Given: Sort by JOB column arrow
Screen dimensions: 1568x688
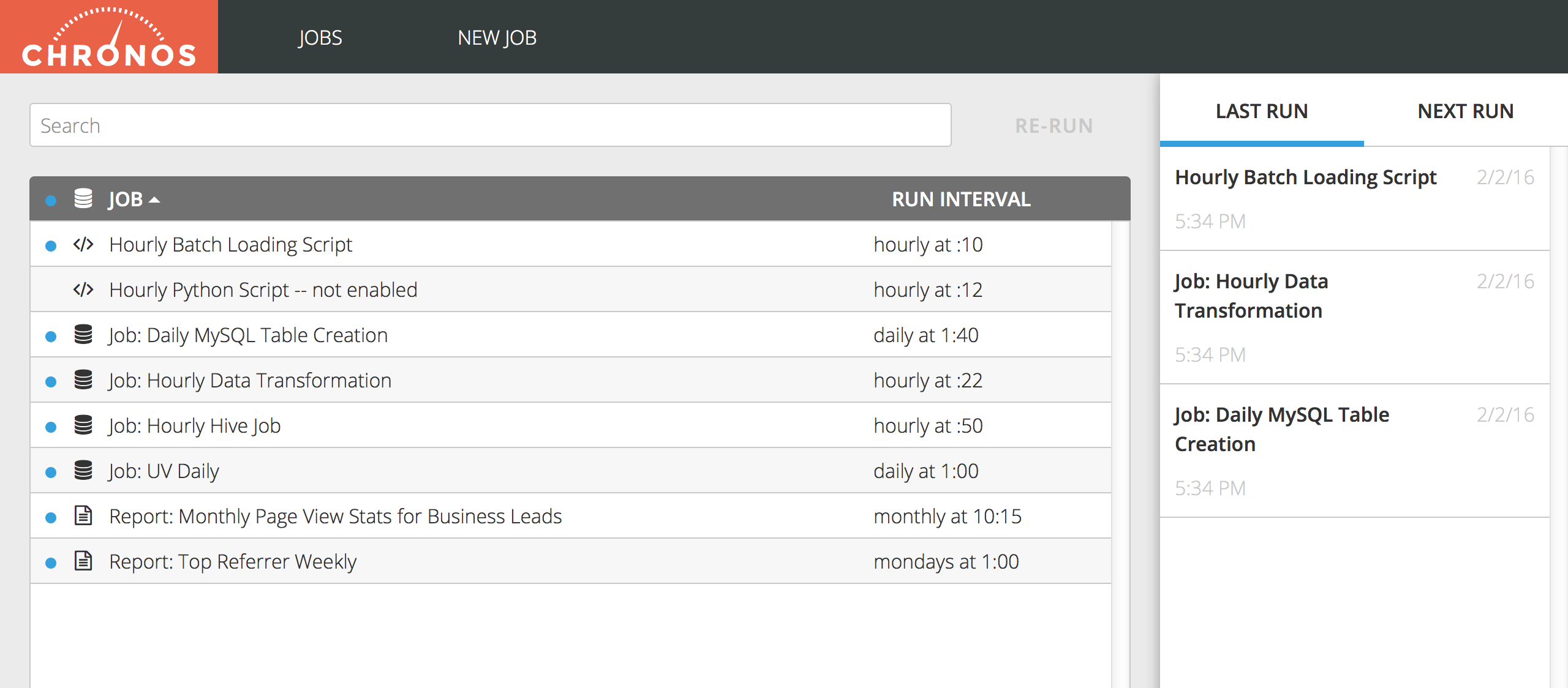Looking at the screenshot, I should coord(154,200).
